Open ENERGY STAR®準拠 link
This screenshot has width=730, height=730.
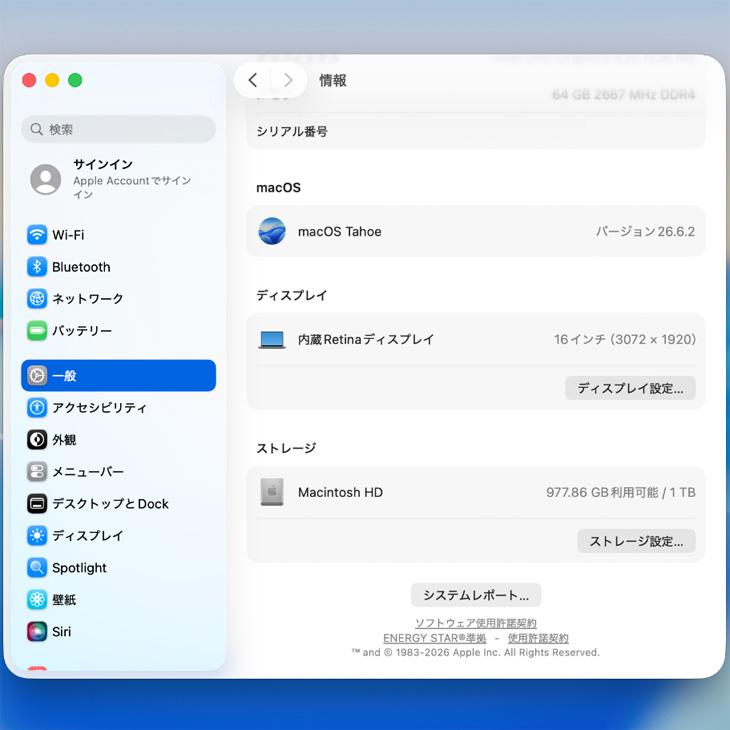click(x=434, y=638)
